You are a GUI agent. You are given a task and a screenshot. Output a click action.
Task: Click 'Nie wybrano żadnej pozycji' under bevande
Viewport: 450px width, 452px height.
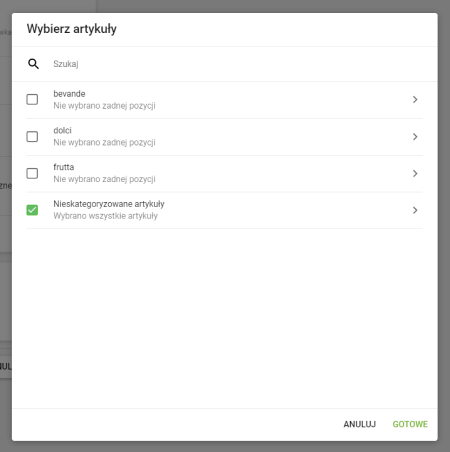pyautogui.click(x=104, y=106)
